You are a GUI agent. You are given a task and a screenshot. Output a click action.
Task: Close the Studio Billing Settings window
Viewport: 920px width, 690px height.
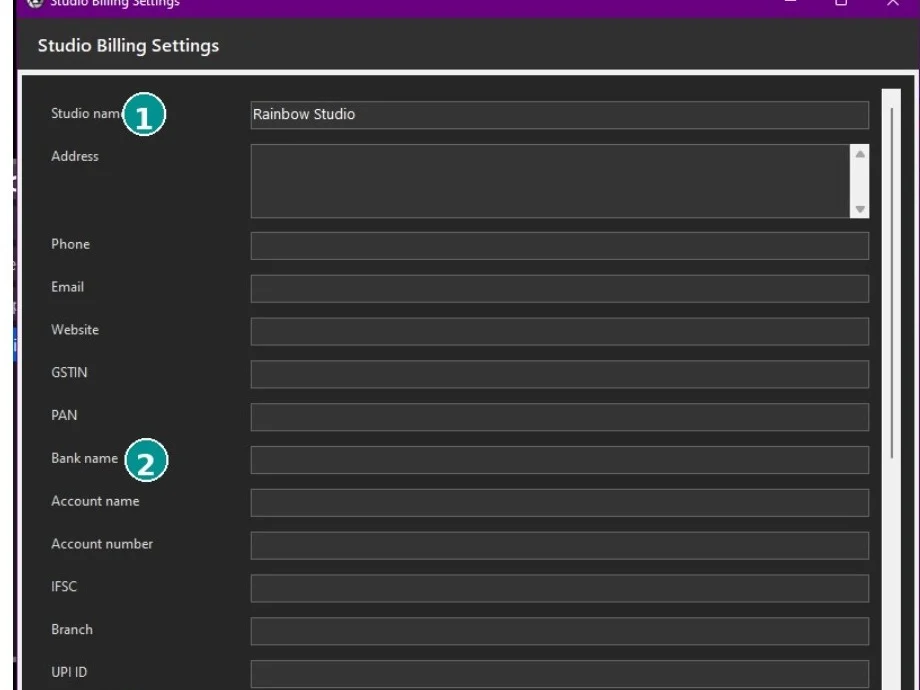(x=892, y=3)
